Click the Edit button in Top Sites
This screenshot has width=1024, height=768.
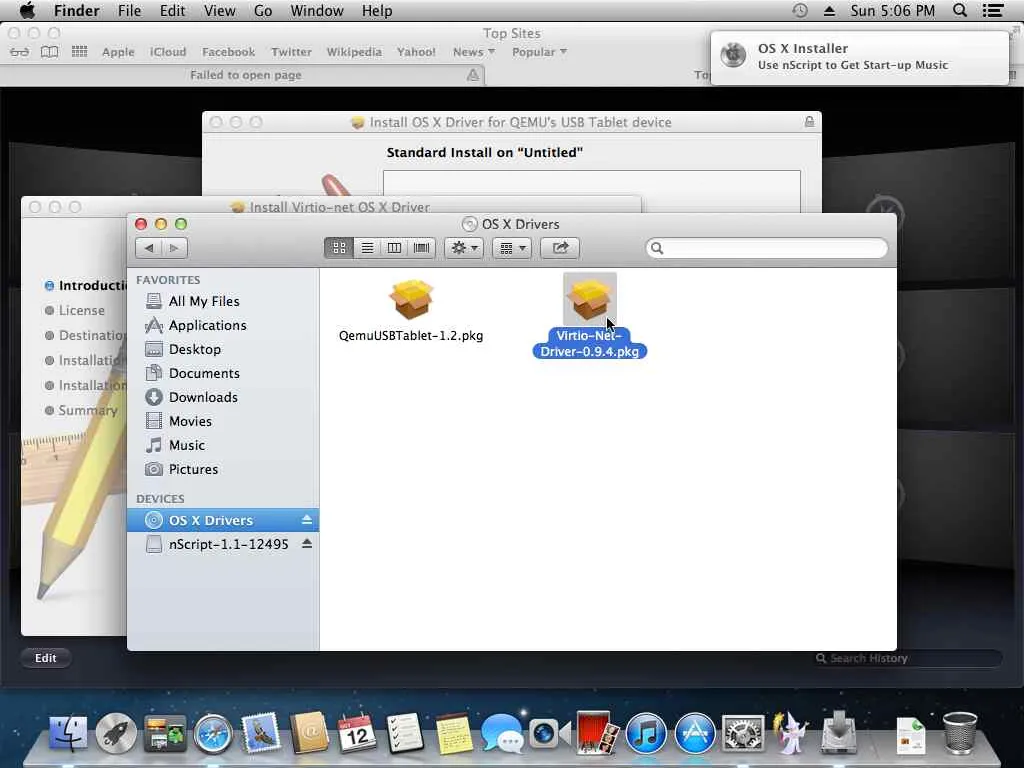46,658
